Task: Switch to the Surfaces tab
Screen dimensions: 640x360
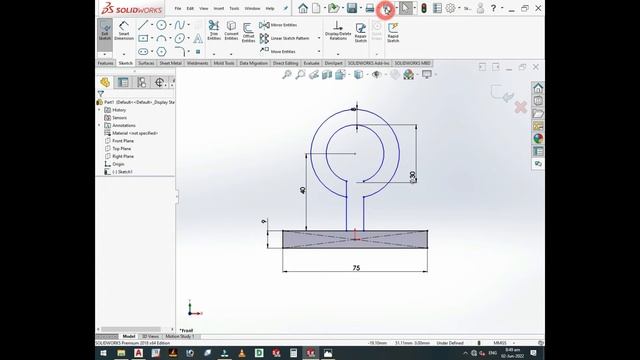Action: point(146,63)
